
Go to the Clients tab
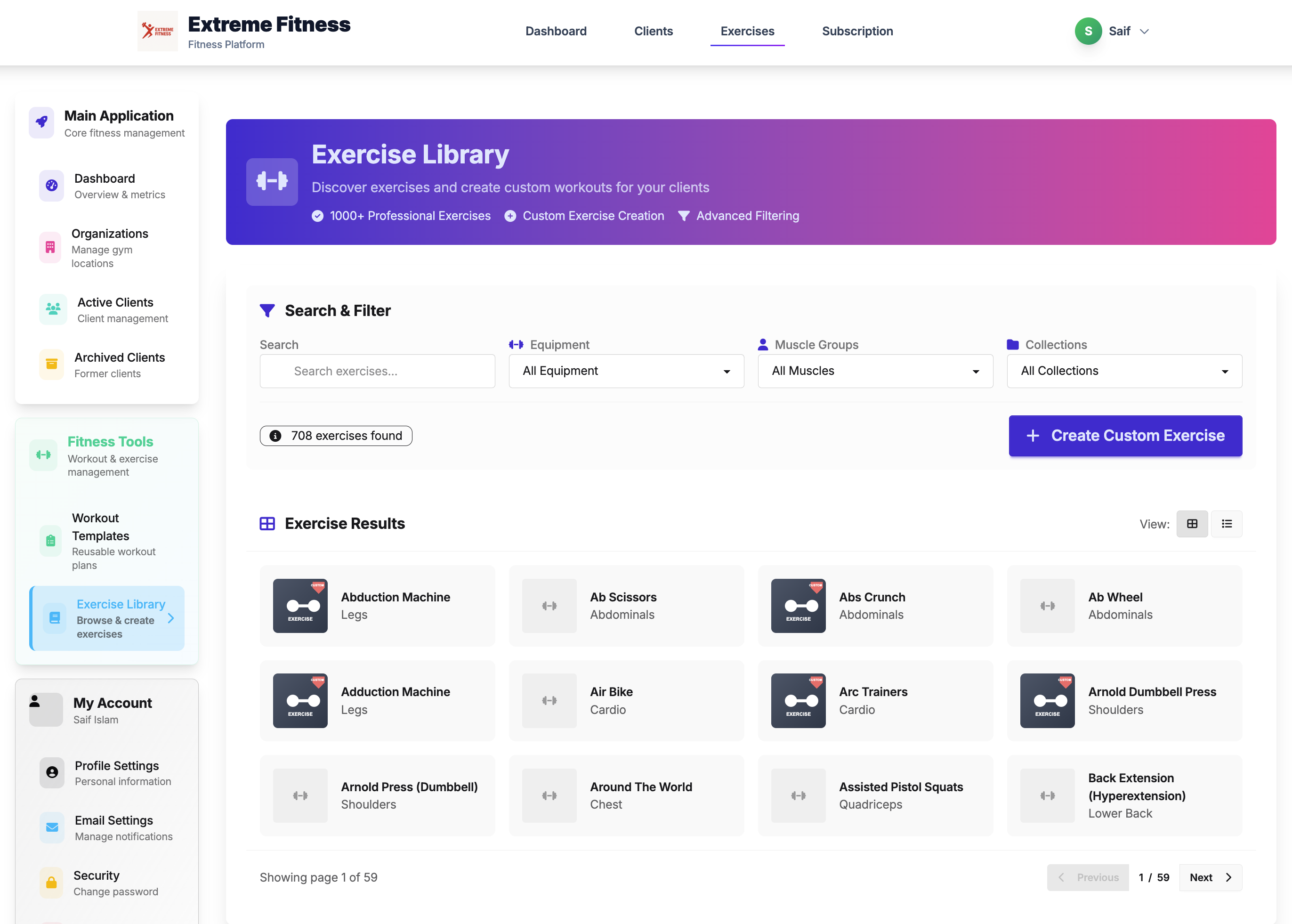pyautogui.click(x=653, y=31)
